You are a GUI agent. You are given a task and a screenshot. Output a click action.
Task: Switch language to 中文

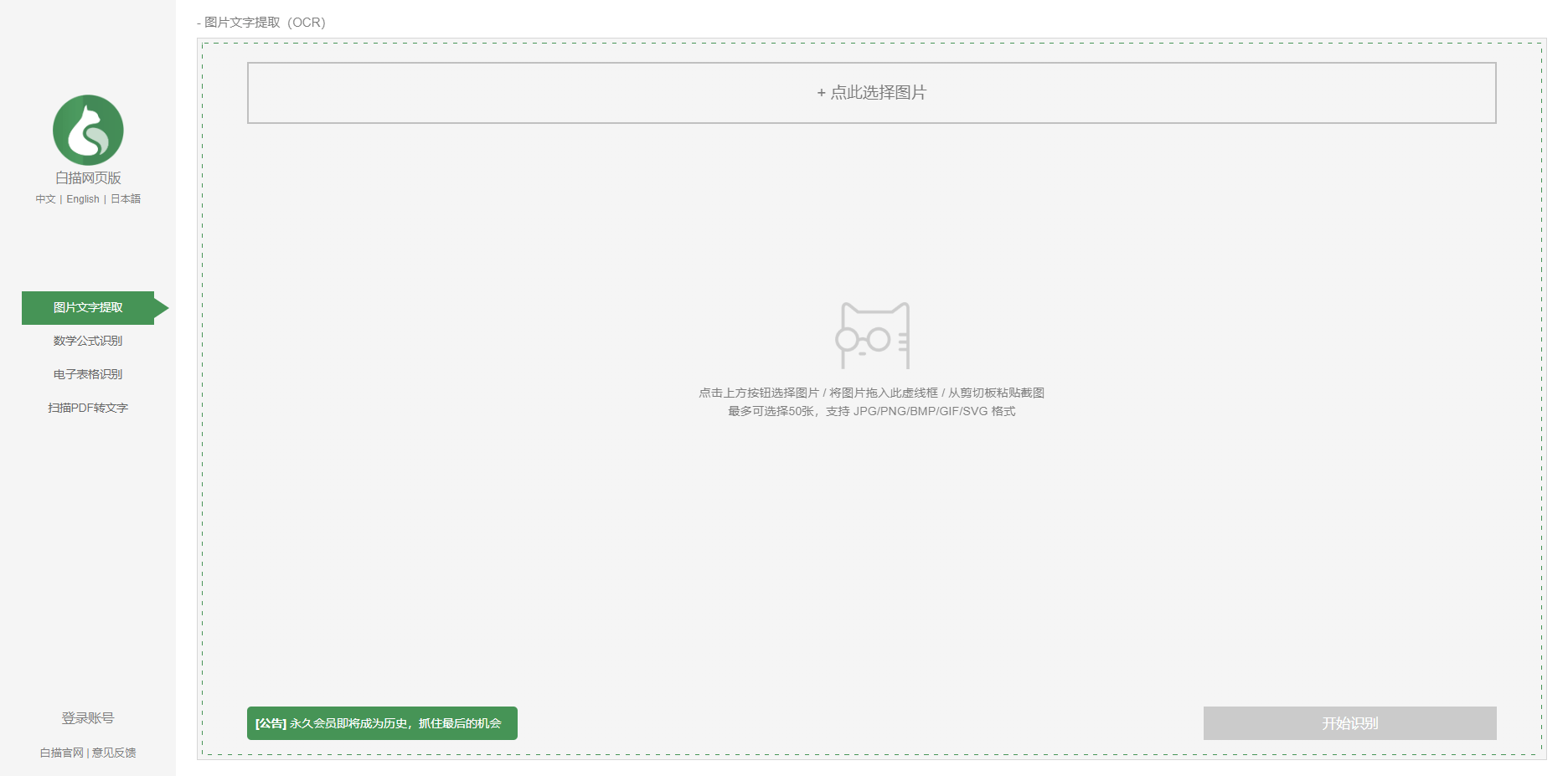tap(45, 199)
